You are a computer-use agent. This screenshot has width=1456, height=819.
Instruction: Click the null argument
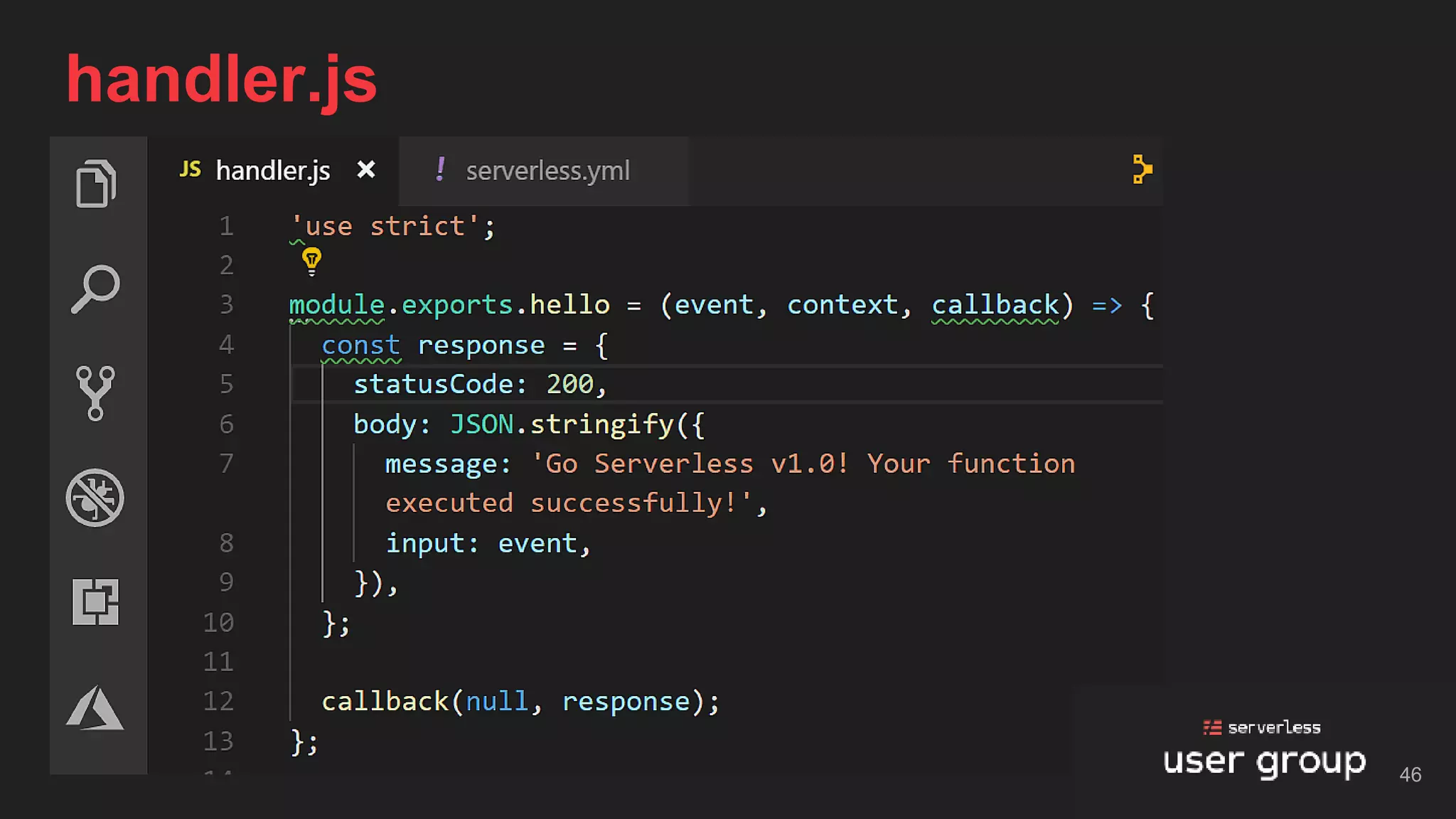(x=497, y=702)
